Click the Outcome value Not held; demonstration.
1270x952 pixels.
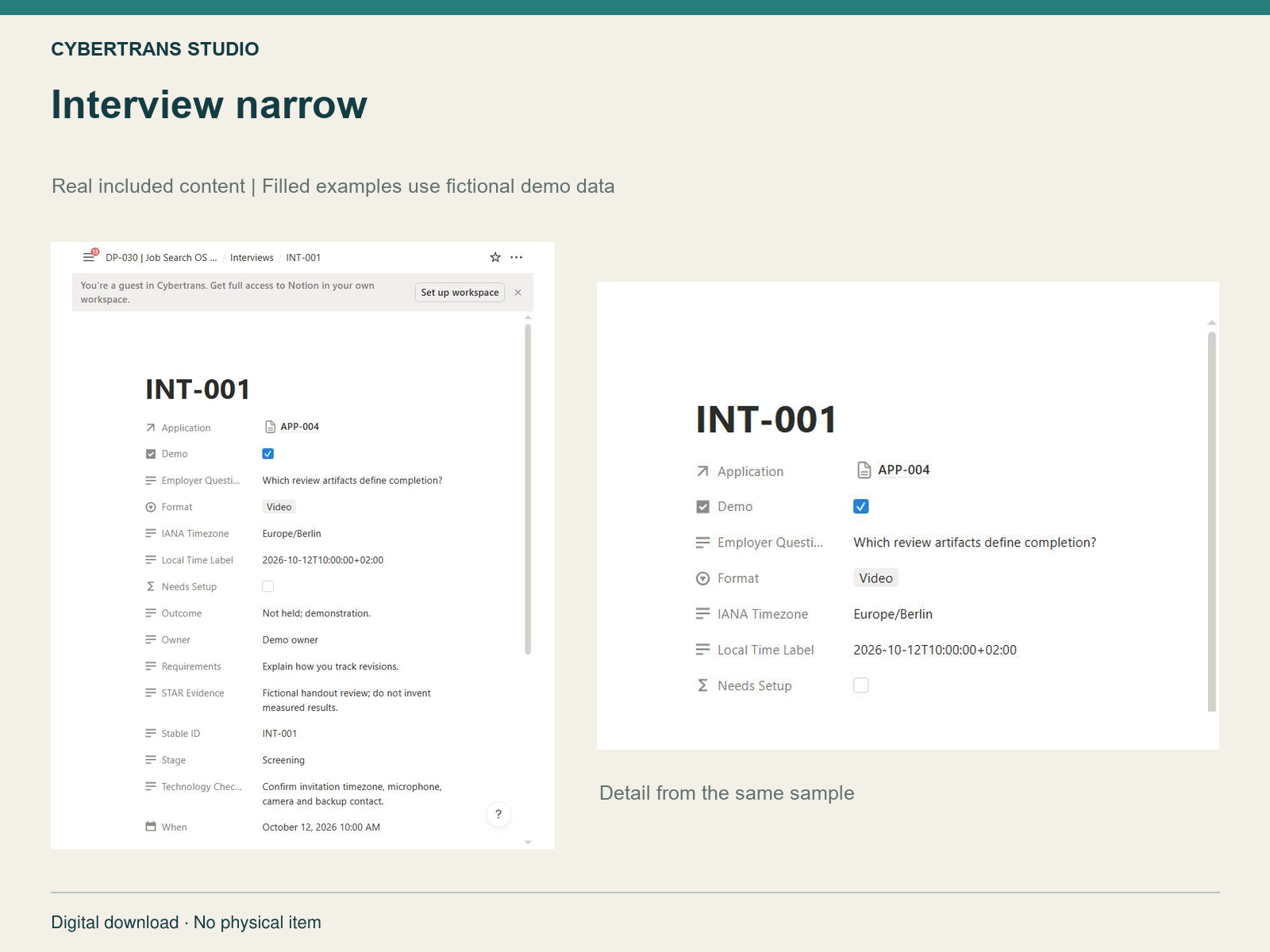(316, 613)
